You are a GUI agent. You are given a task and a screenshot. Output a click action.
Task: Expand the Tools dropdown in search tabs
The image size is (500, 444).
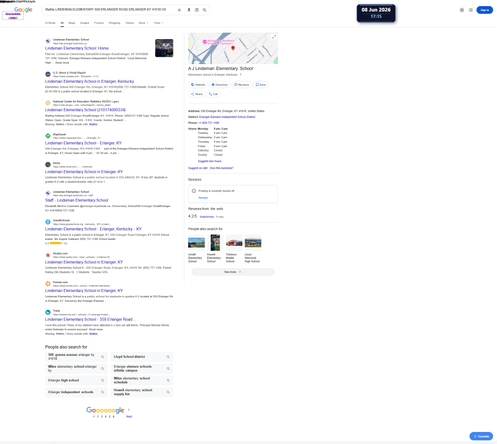click(158, 23)
